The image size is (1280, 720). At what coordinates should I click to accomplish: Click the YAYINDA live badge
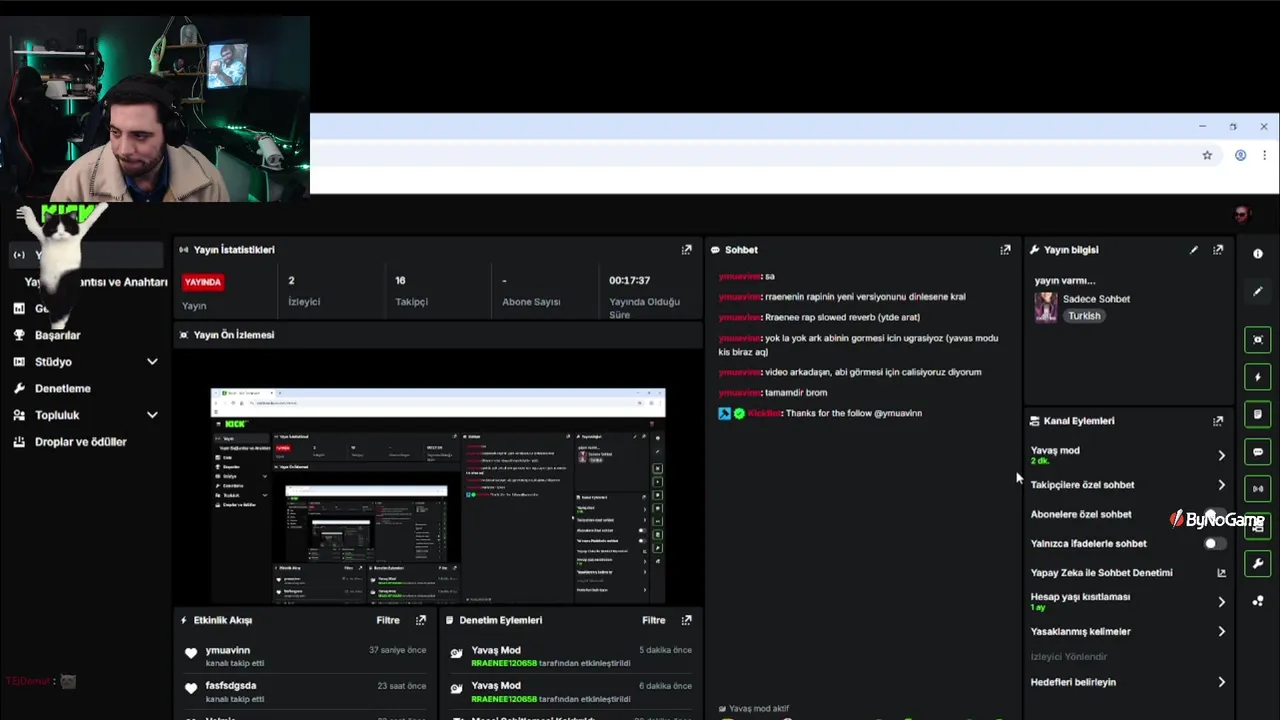point(203,282)
